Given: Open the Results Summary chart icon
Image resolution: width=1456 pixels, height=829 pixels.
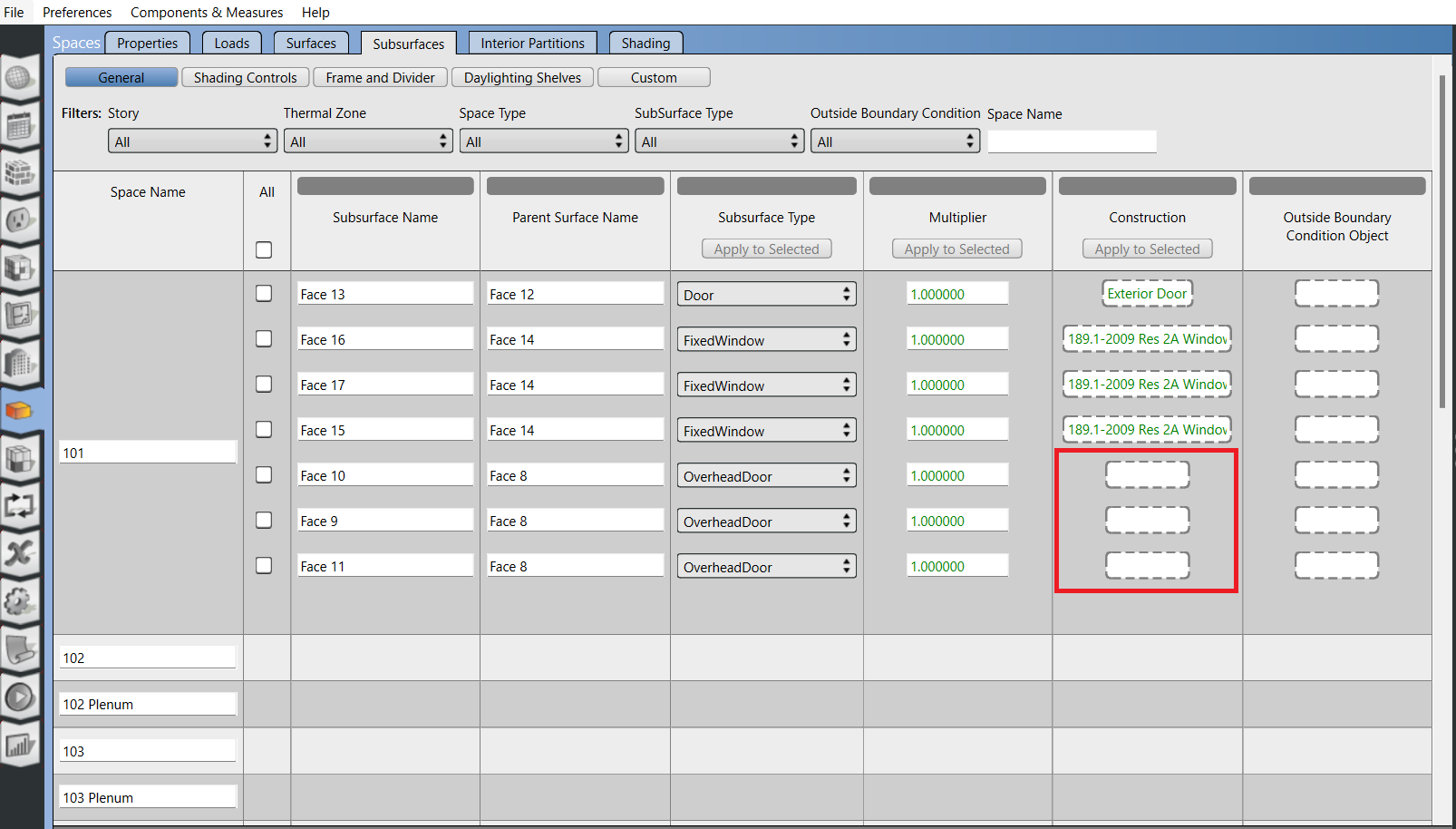Looking at the screenshot, I should pyautogui.click(x=19, y=746).
